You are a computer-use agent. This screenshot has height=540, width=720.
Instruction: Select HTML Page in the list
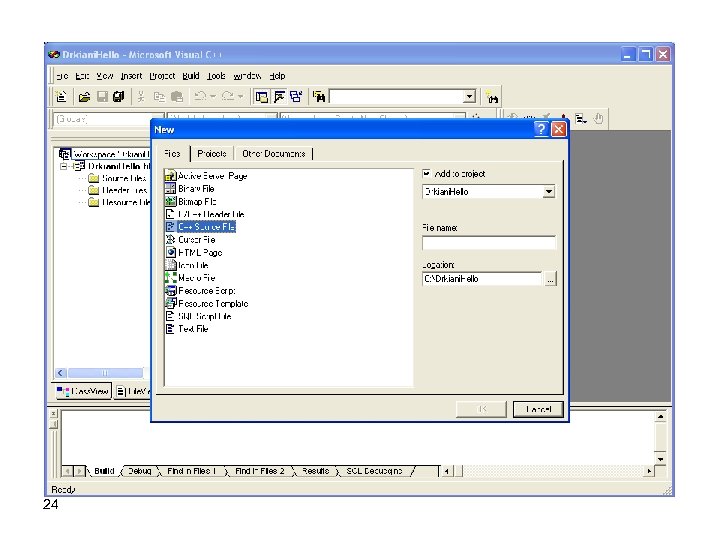point(194,253)
